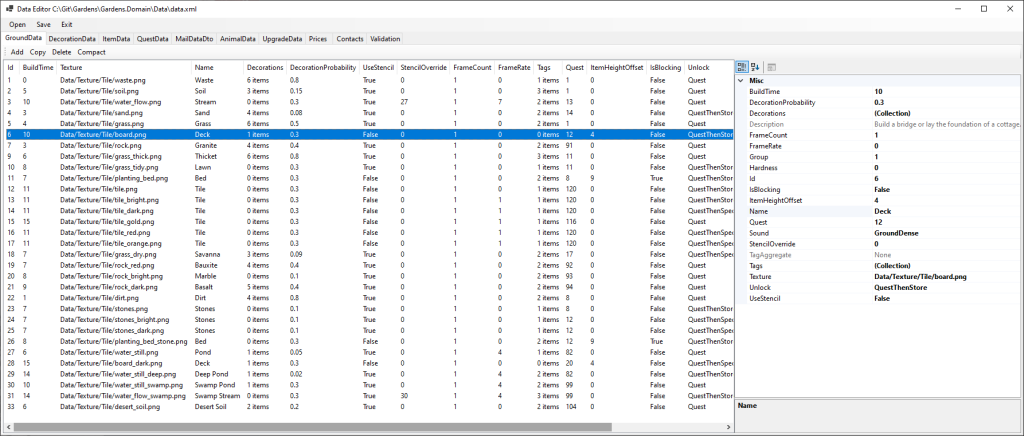This screenshot has width=1024, height=436.
Task: Select the Swamp Pond row
Action: tap(215, 384)
